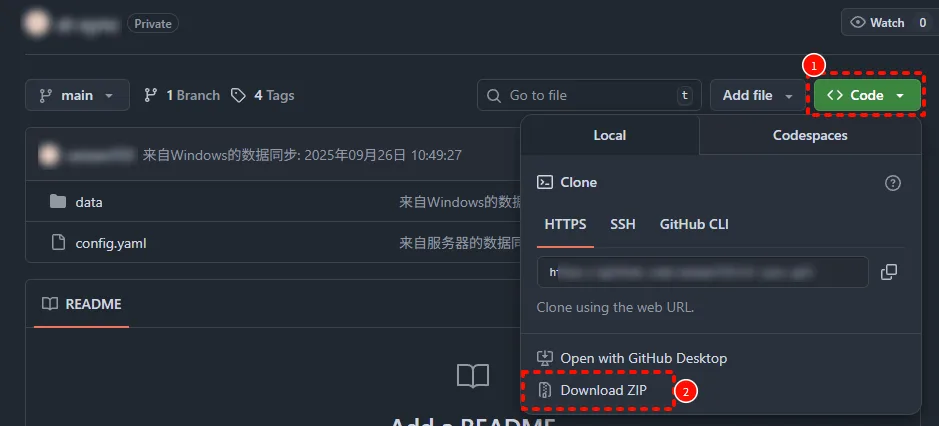This screenshot has width=939, height=426.
Task: Click the repository owner avatar at top left
Action: coord(35,24)
